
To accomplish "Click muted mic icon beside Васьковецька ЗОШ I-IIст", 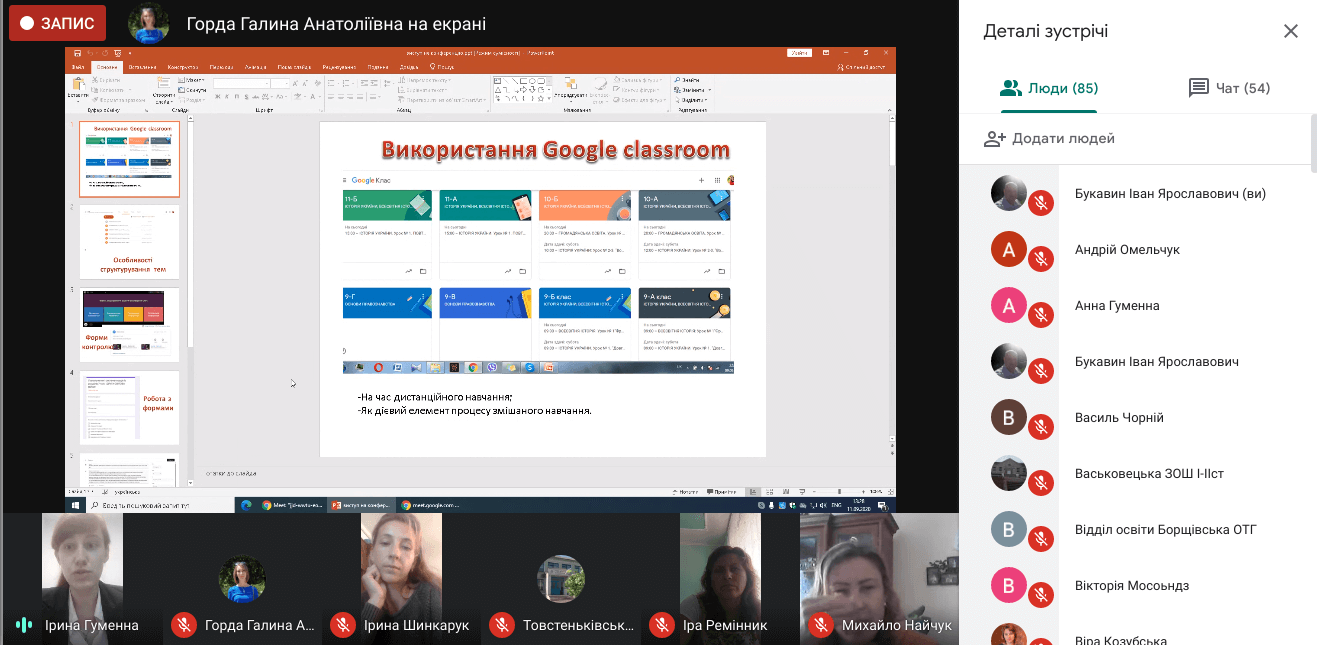I will (1041, 483).
